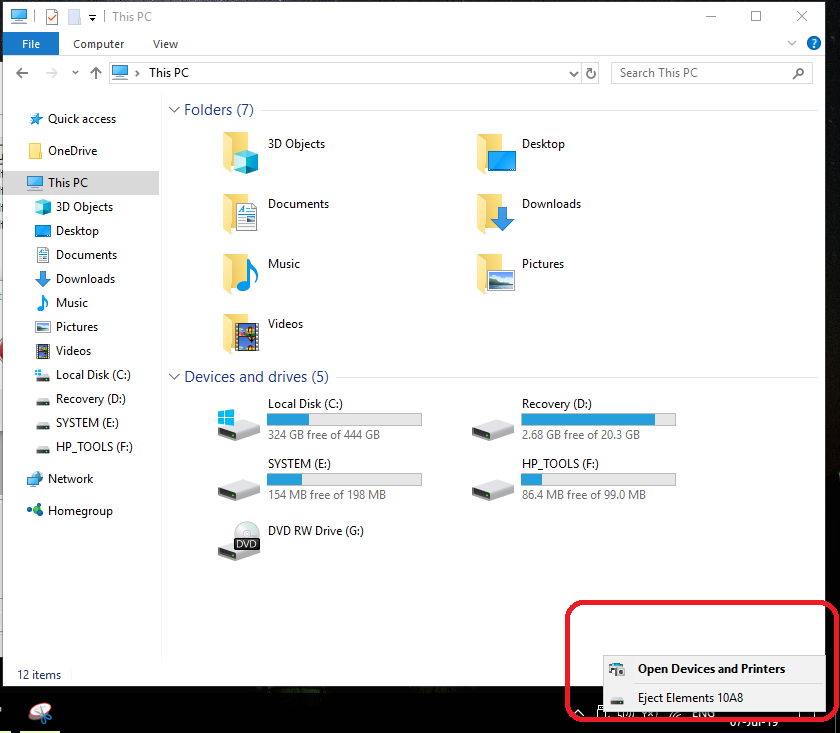The image size is (840, 733).
Task: Select the Music folder icon
Action: pyautogui.click(x=240, y=272)
